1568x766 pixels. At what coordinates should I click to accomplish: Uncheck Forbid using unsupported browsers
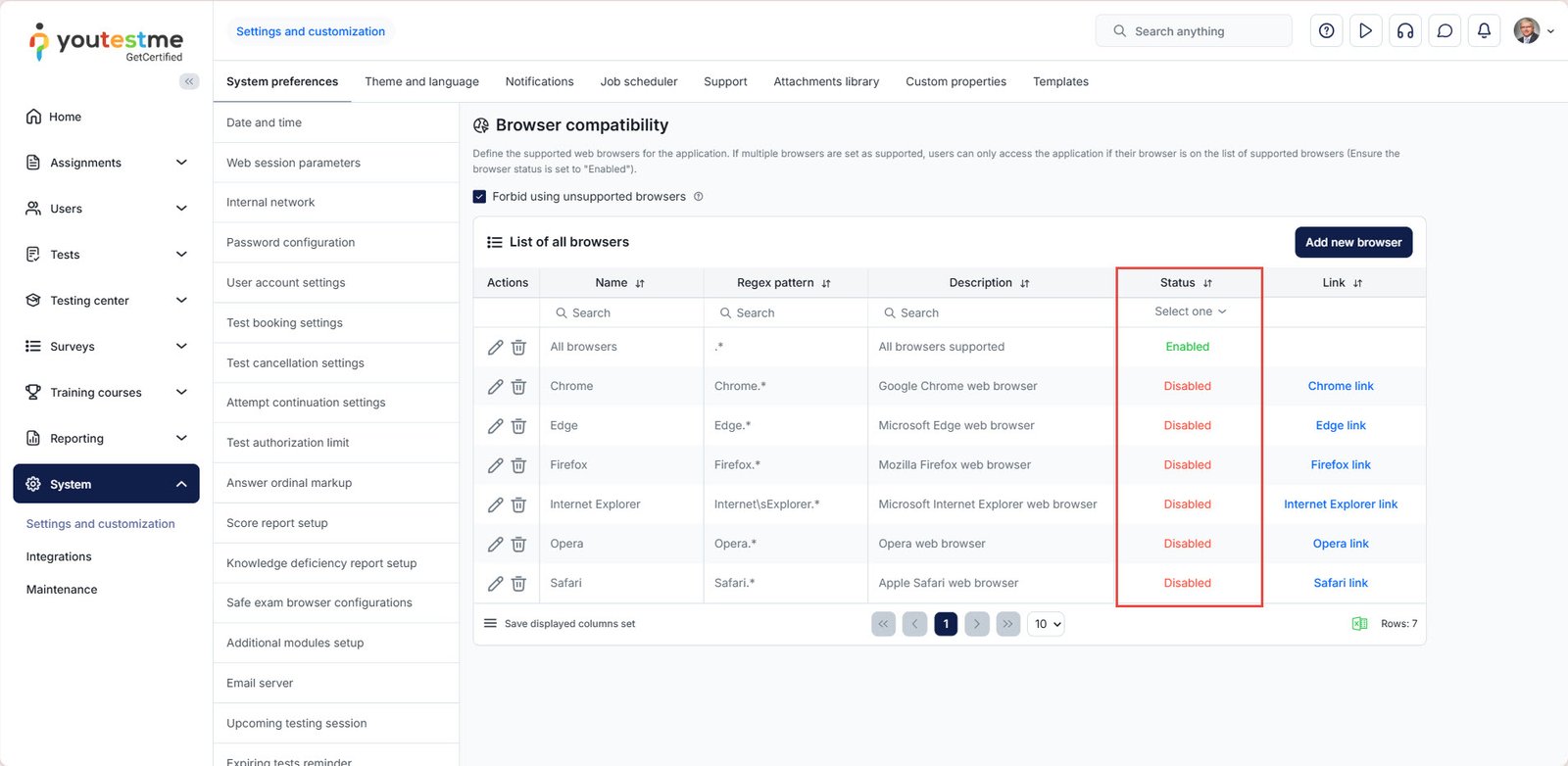click(x=479, y=197)
